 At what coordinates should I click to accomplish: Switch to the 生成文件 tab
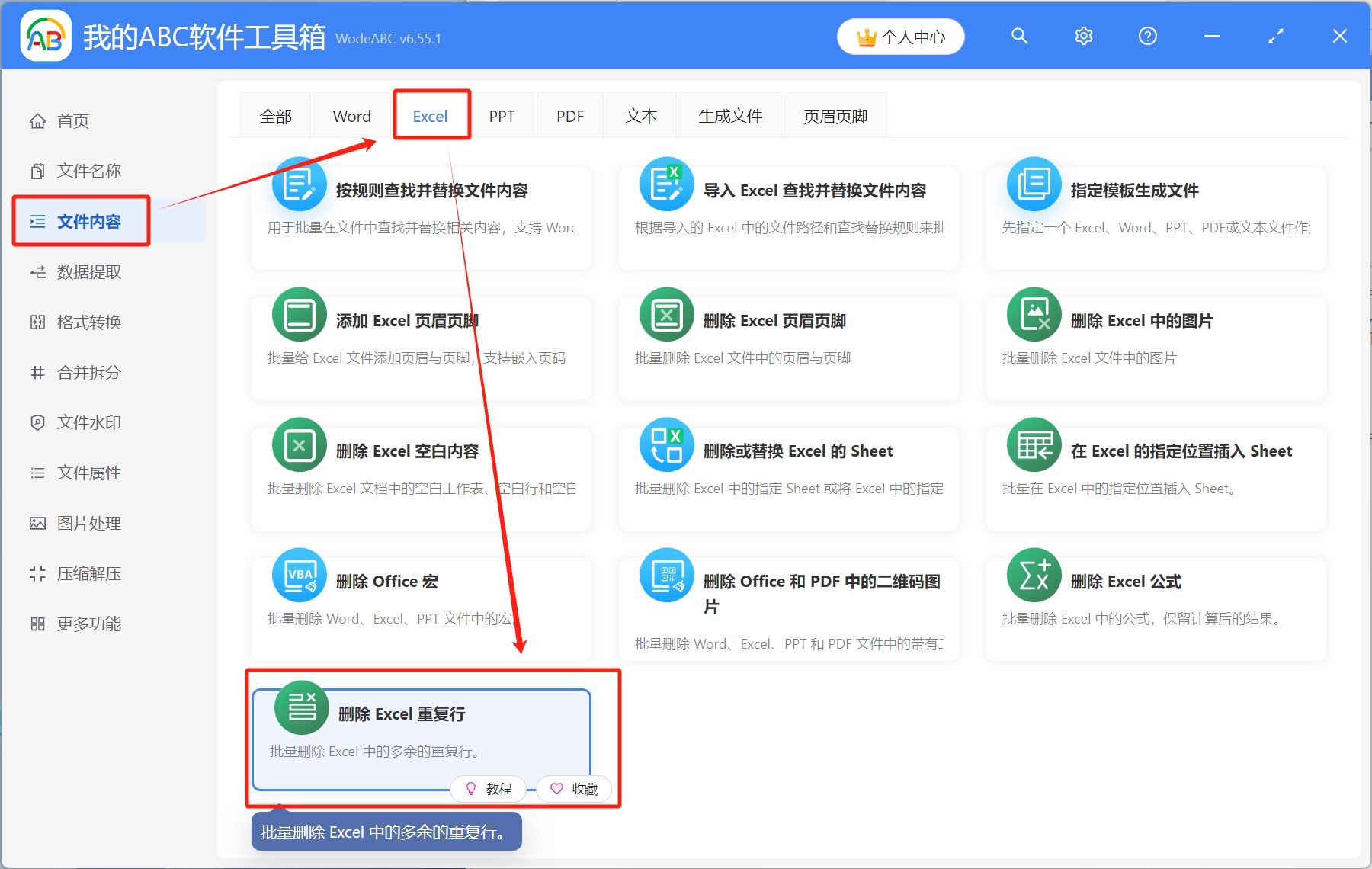click(x=731, y=116)
